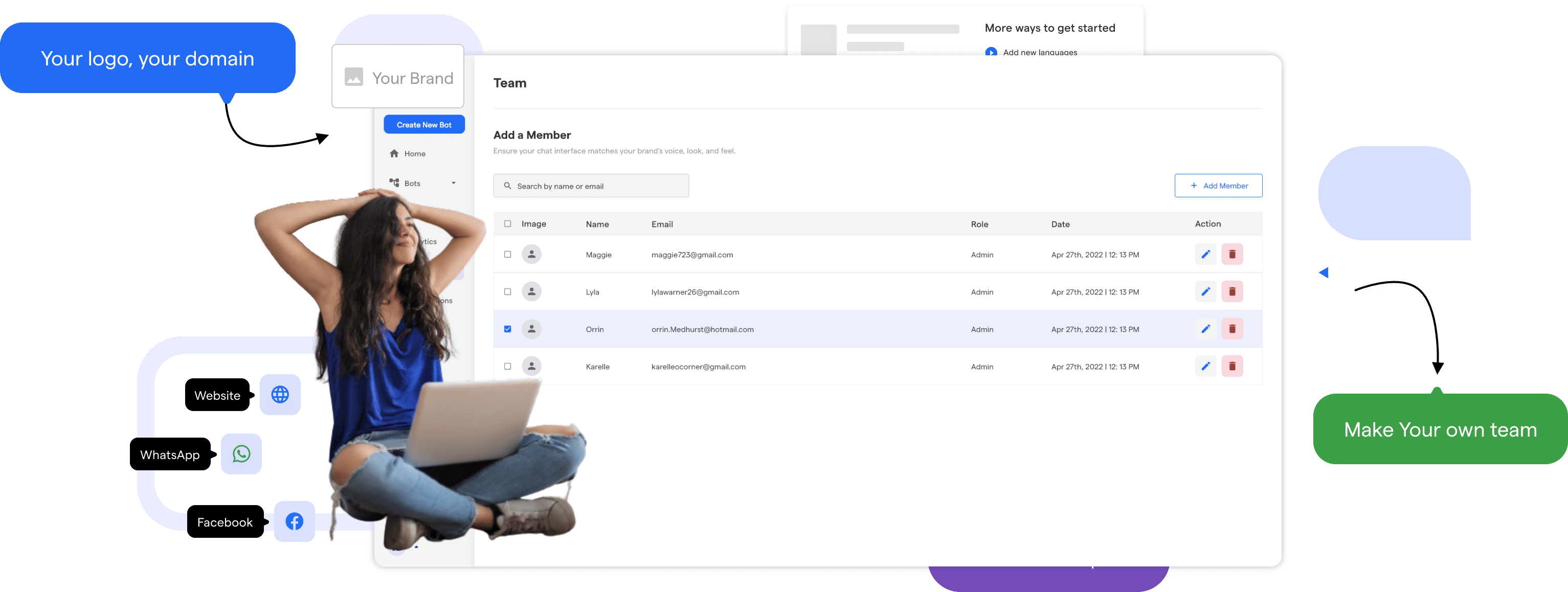Open the More ways to get started panel

click(1050, 28)
